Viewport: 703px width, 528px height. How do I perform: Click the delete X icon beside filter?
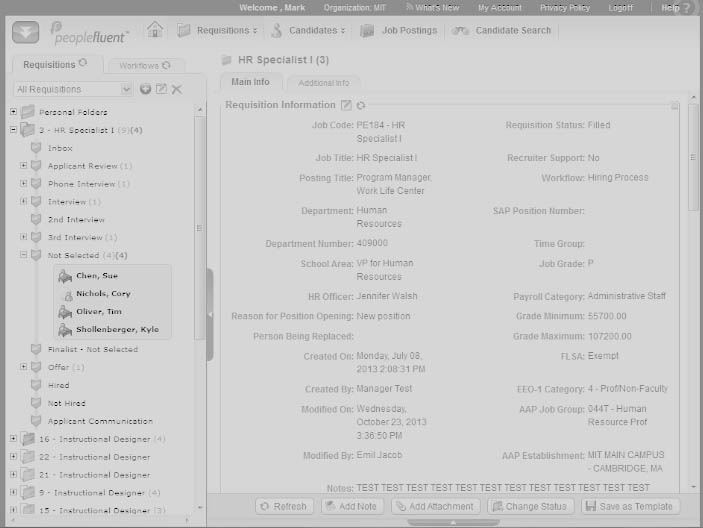[x=177, y=89]
